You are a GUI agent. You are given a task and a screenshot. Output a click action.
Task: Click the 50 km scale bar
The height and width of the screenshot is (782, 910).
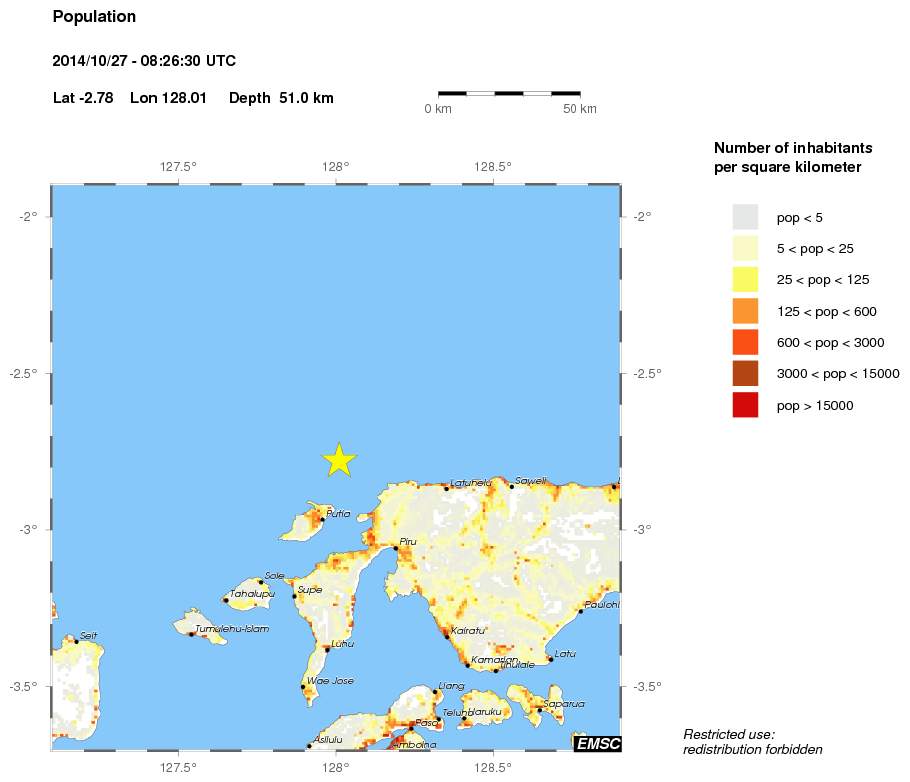coord(509,93)
